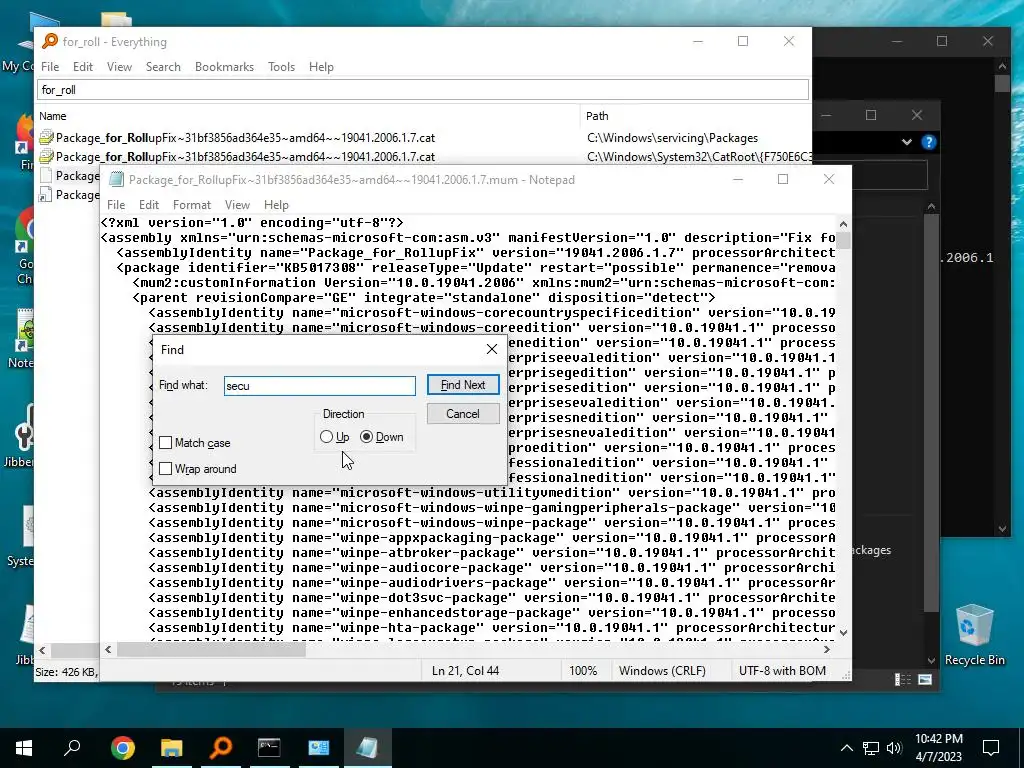Click the Everything search box with for_roll
1024x768 pixels.
pos(423,89)
